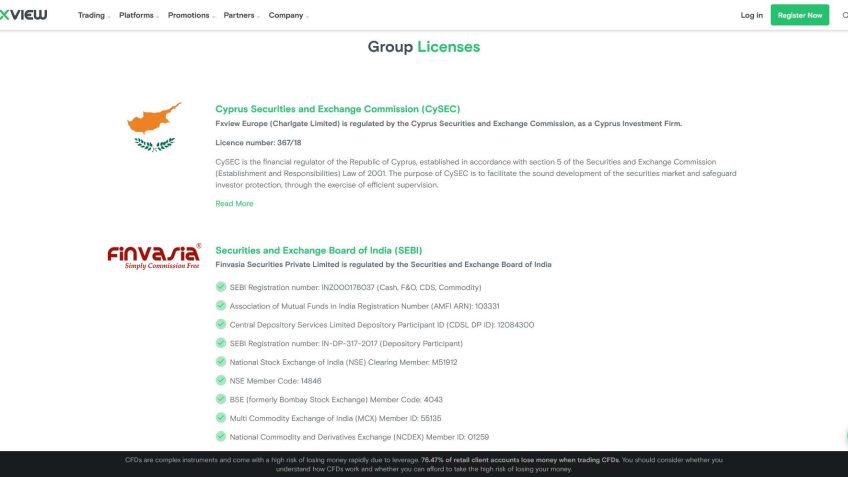Click checkmark icon beside NCDEX Member ID
This screenshot has height=477, width=848.
point(221,436)
